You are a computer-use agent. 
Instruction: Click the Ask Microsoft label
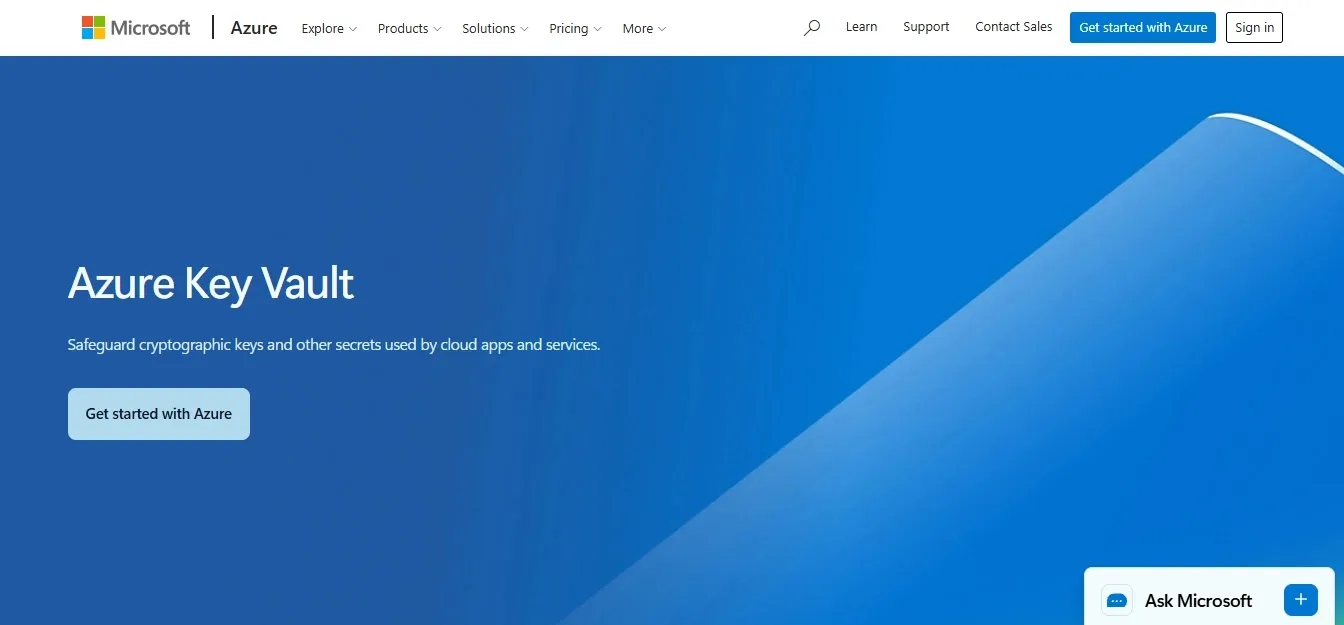[x=1198, y=600]
